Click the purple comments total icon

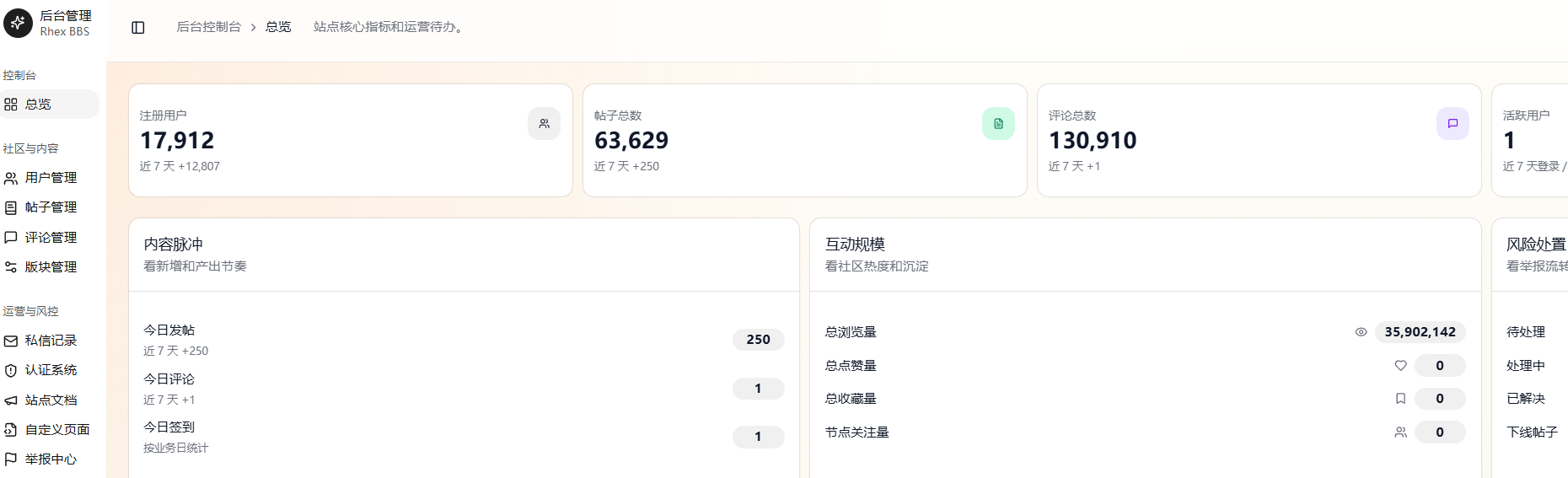click(1453, 123)
